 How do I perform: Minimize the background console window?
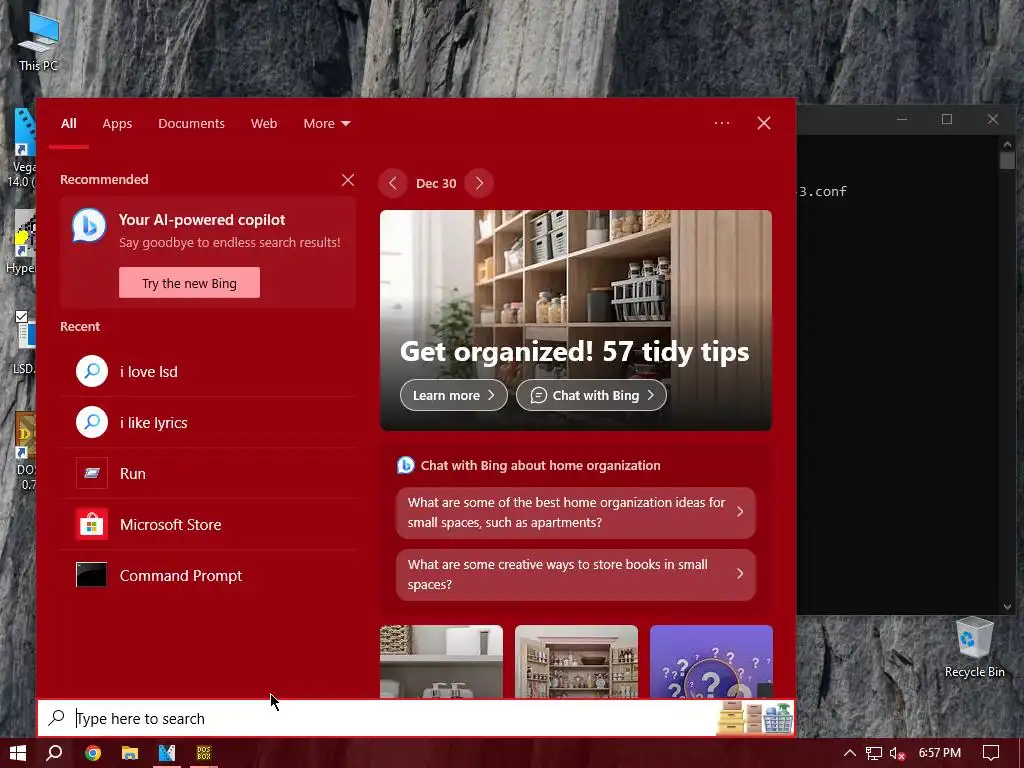click(x=902, y=120)
